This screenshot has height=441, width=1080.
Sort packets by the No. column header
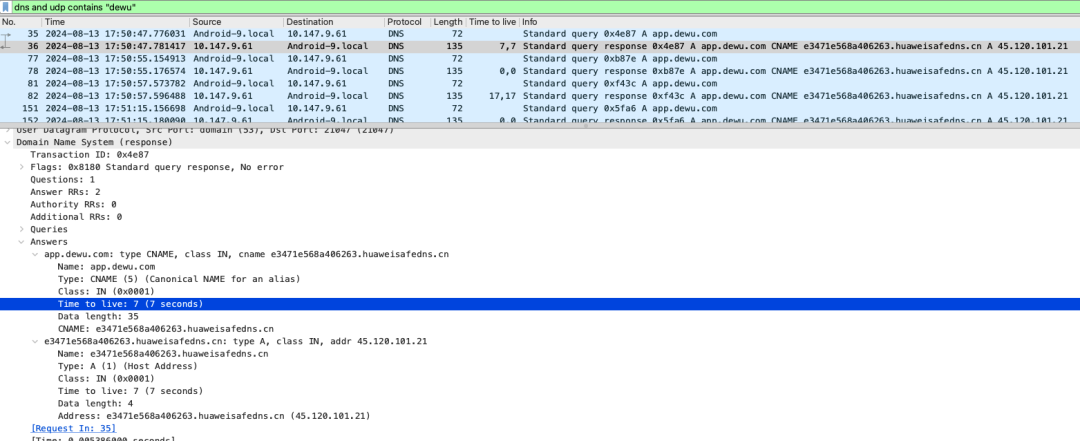click(21, 22)
